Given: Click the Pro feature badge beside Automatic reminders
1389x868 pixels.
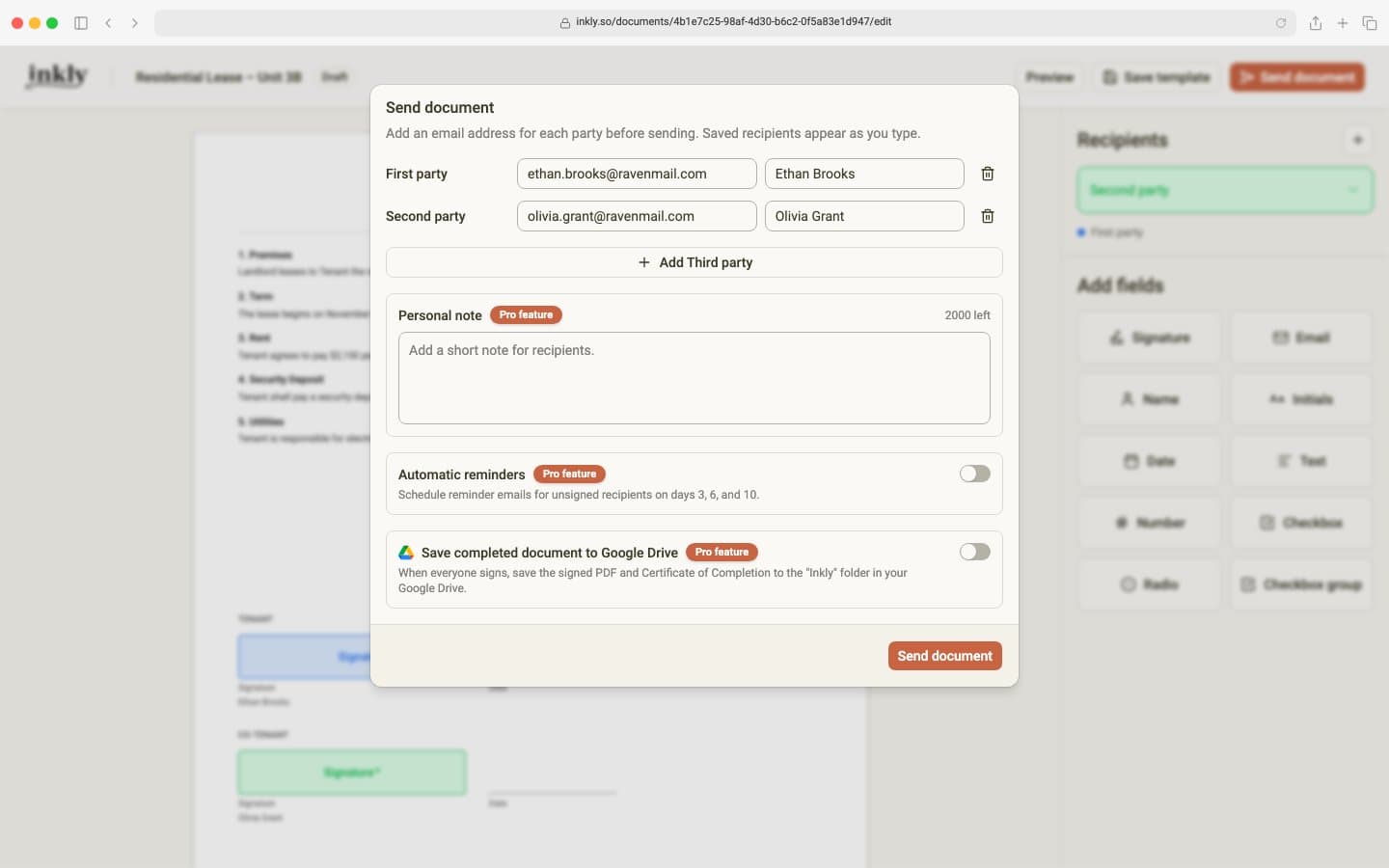Looking at the screenshot, I should tap(569, 475).
